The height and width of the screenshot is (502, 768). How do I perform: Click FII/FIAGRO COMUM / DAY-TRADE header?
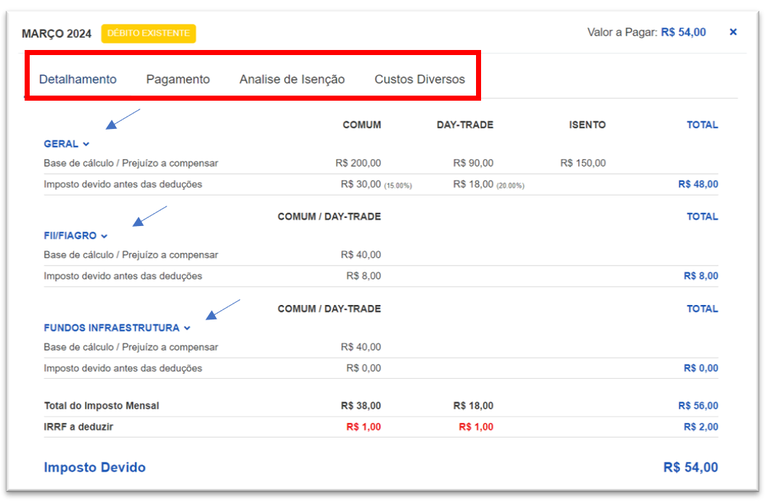click(x=329, y=216)
